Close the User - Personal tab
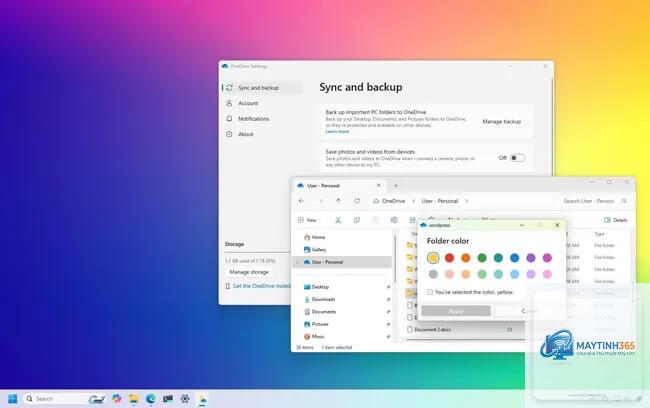 click(x=378, y=185)
